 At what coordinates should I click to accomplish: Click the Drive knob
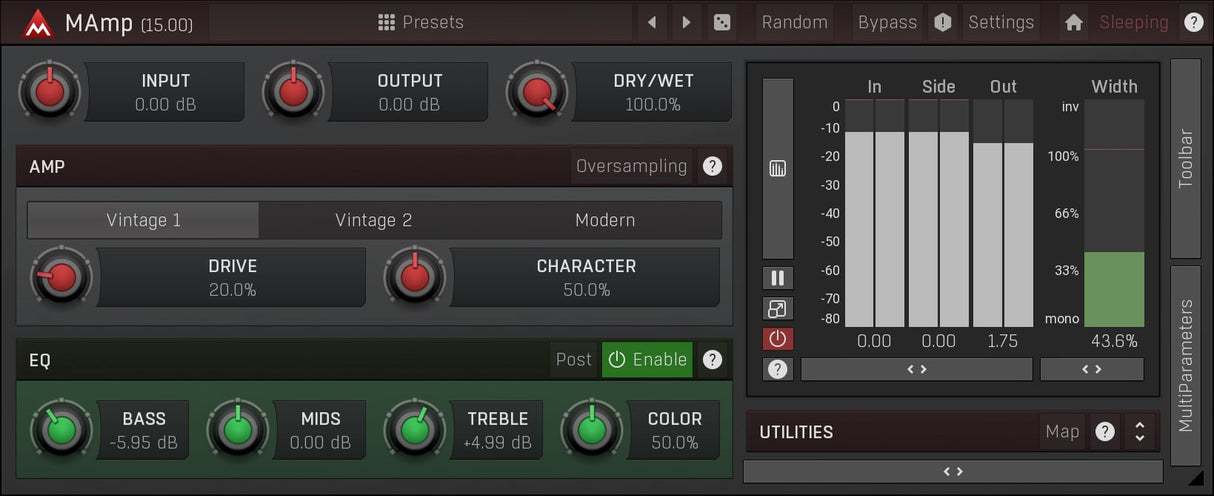click(61, 277)
